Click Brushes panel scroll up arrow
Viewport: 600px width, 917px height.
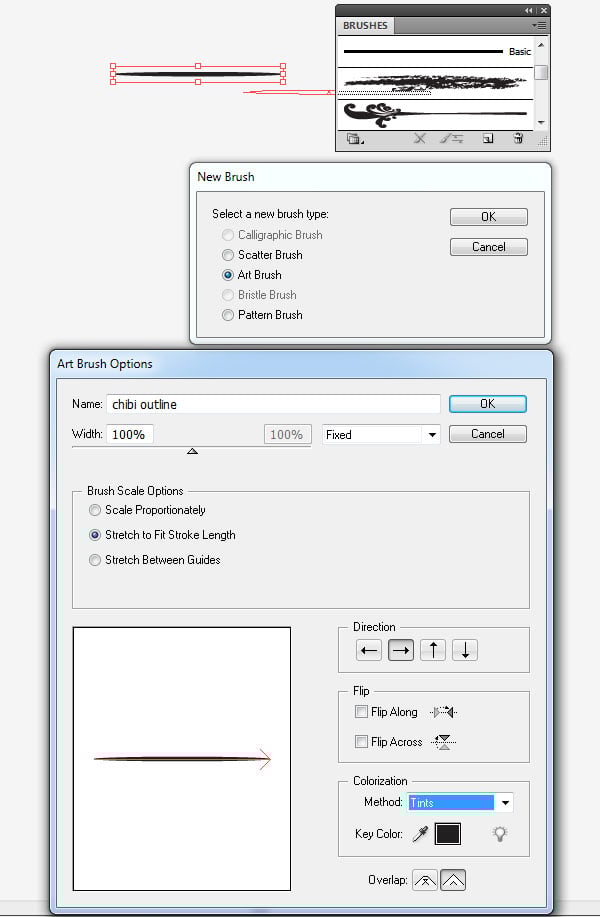[541, 44]
